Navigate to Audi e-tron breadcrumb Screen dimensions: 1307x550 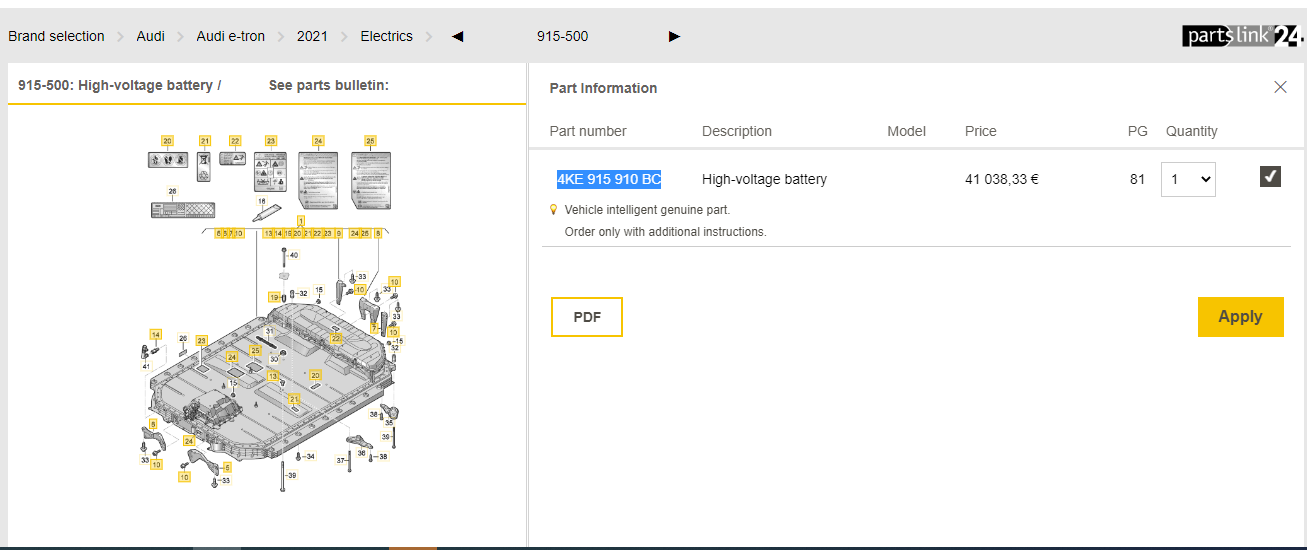pos(230,37)
